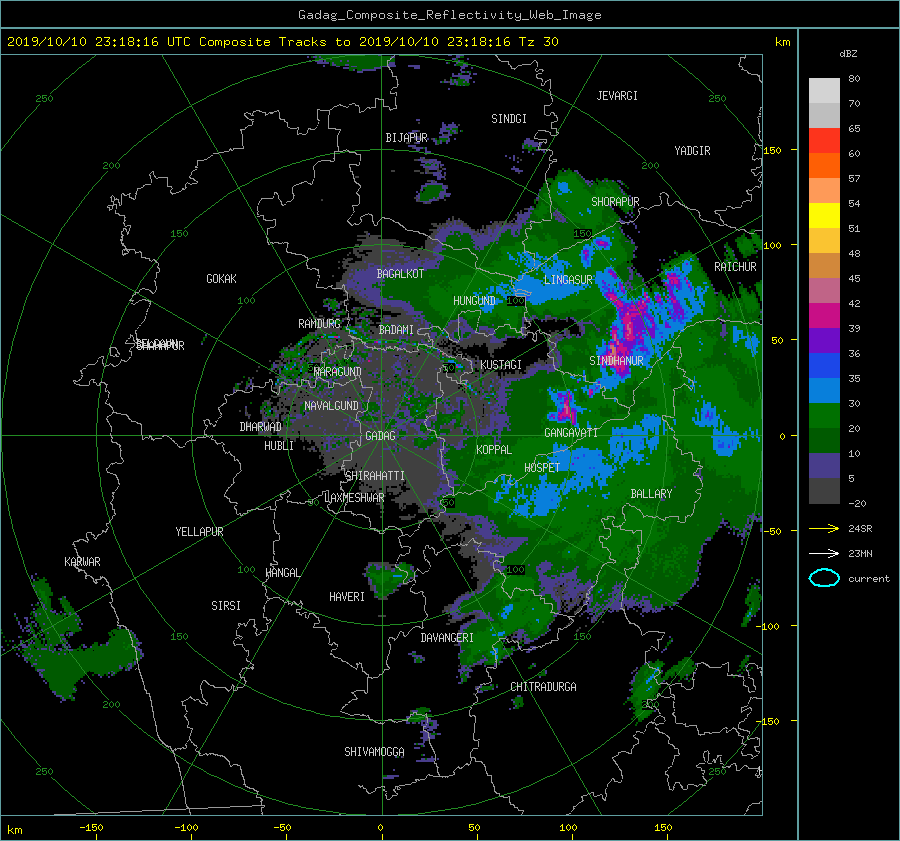Click the KUSTAGI city label
This screenshot has width=900, height=841.
pyautogui.click(x=501, y=365)
